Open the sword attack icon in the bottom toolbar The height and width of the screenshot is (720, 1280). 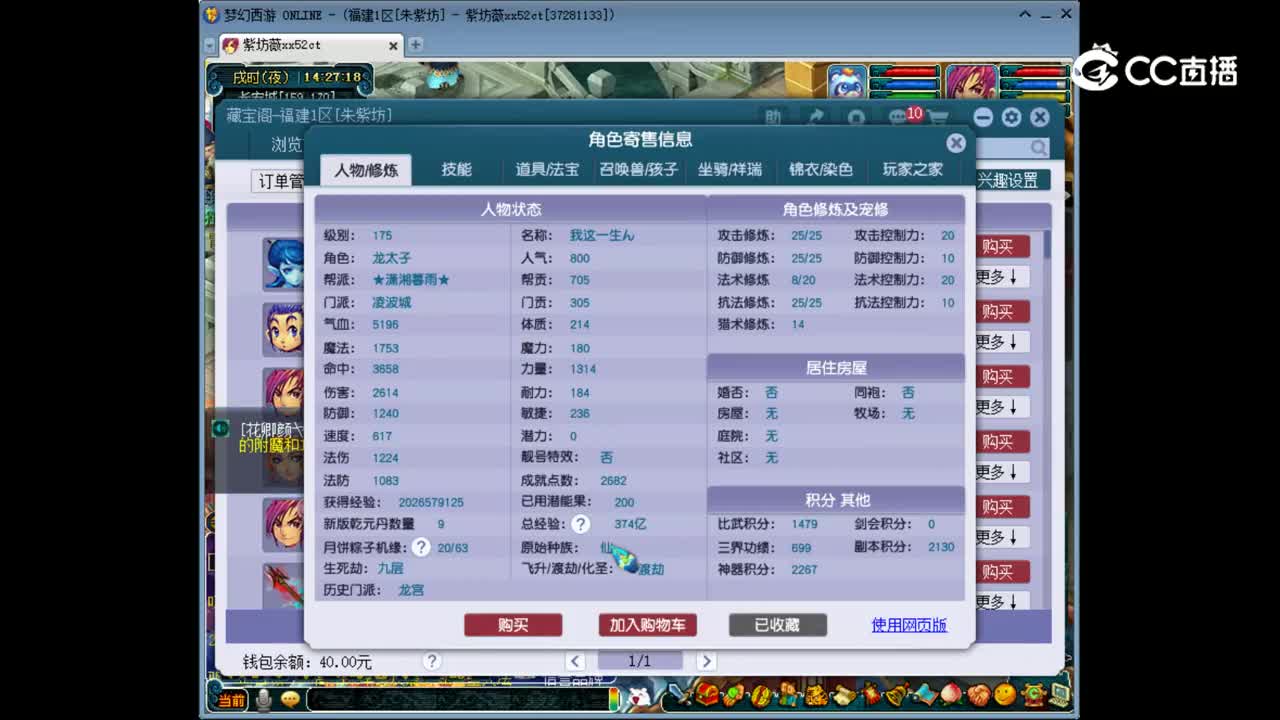coord(682,694)
